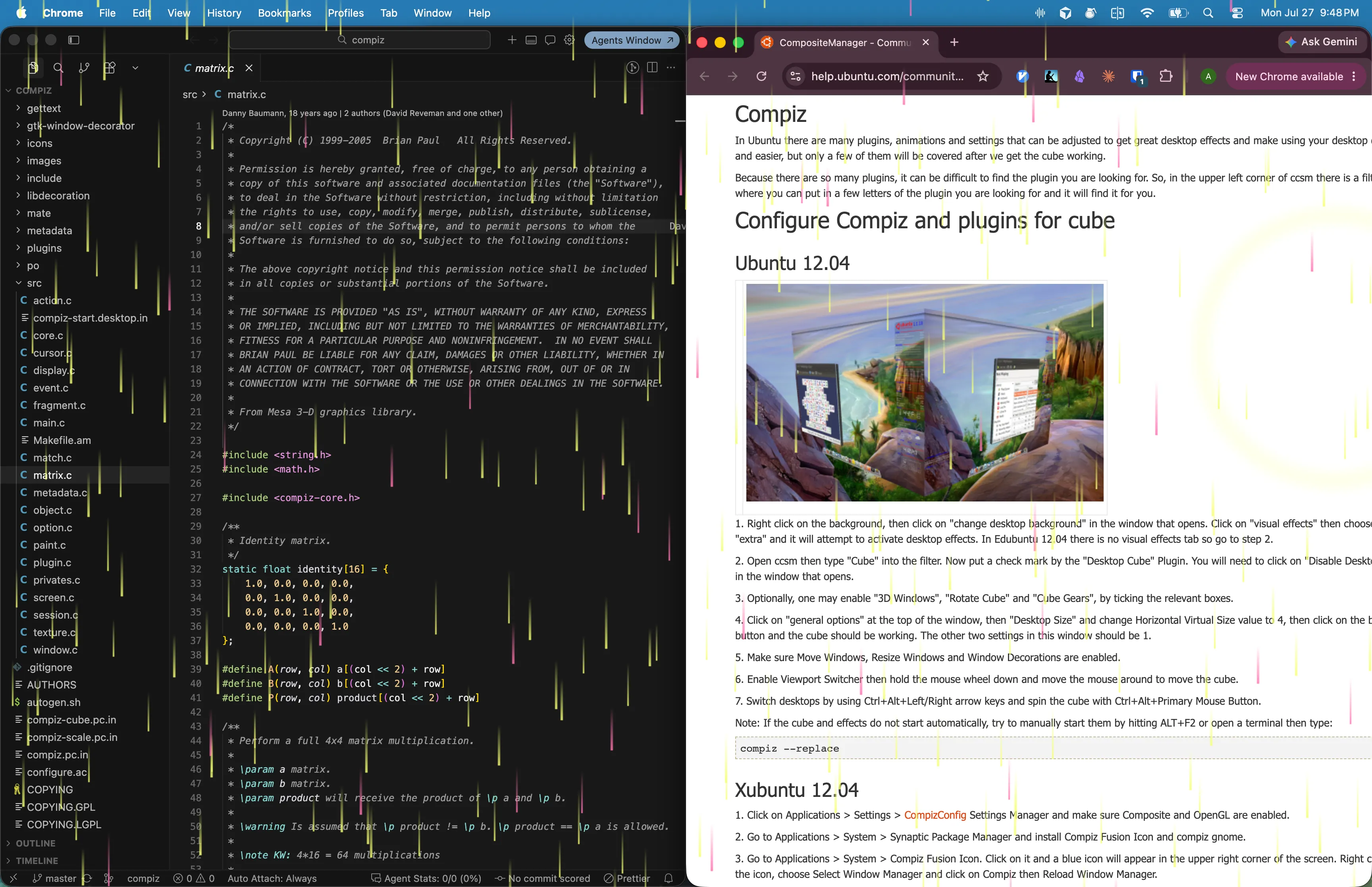This screenshot has width=1372, height=887.
Task: Focus the compiz command search field
Action: point(360,40)
